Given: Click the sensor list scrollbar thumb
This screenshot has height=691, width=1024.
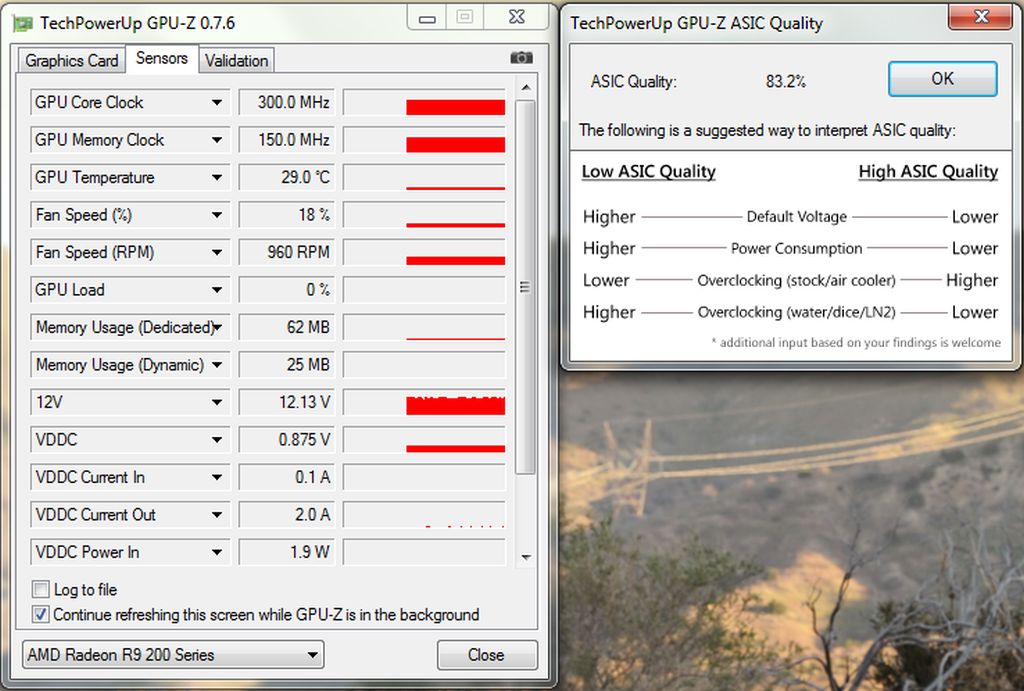Looking at the screenshot, I should (x=526, y=287).
